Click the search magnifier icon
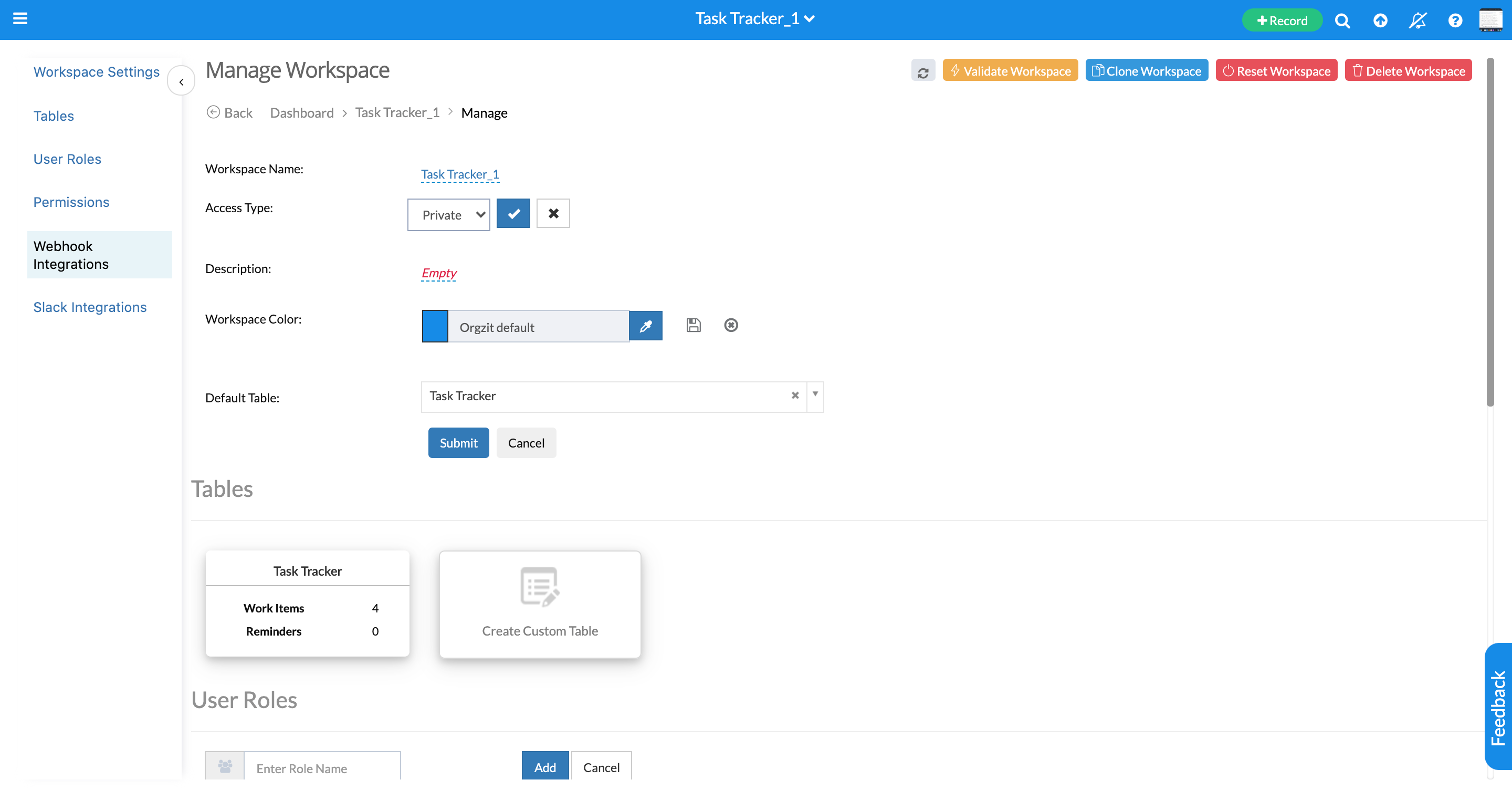The width and height of the screenshot is (1512, 811). (1342, 20)
